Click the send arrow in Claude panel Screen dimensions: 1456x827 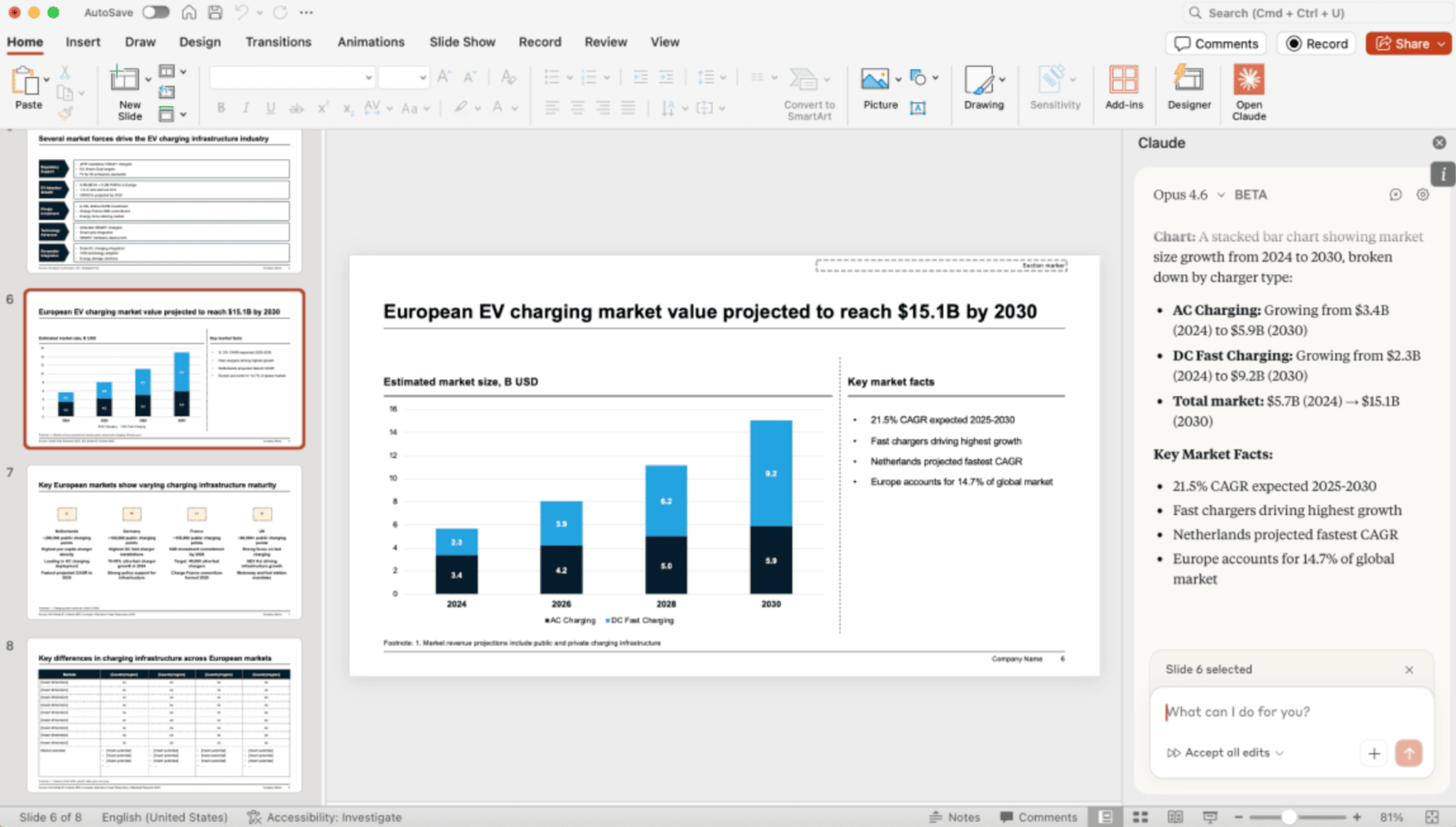(1408, 752)
